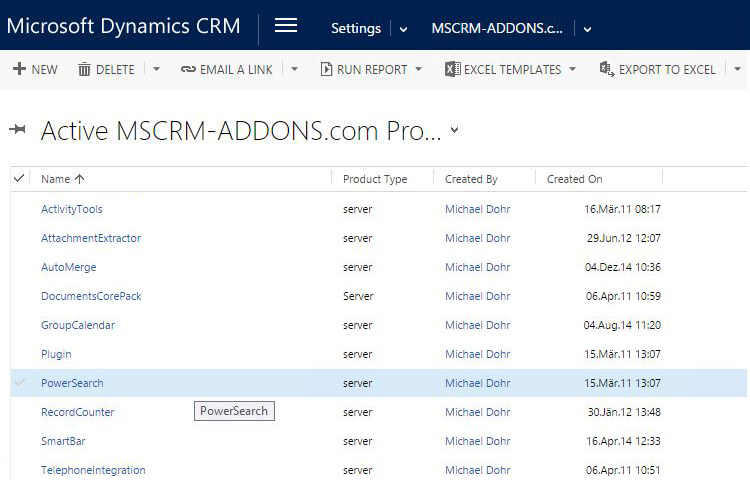Click the sort ascending arrow beside Name

(79, 179)
